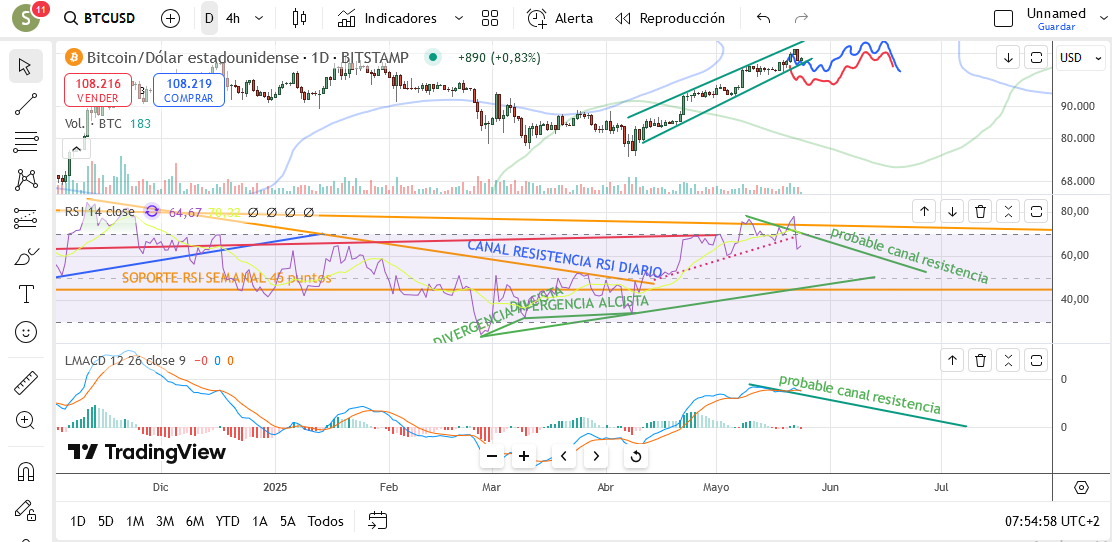This screenshot has height=542, width=1112.
Task: Create an Alerta
Action: click(x=560, y=18)
